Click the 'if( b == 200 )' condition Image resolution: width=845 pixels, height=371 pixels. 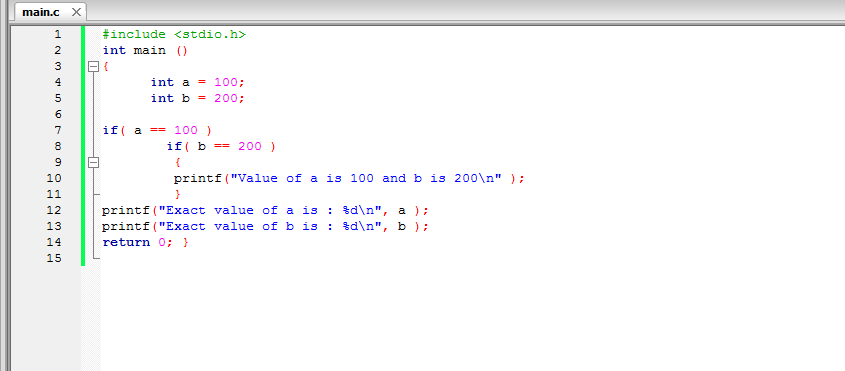pyautogui.click(x=221, y=147)
